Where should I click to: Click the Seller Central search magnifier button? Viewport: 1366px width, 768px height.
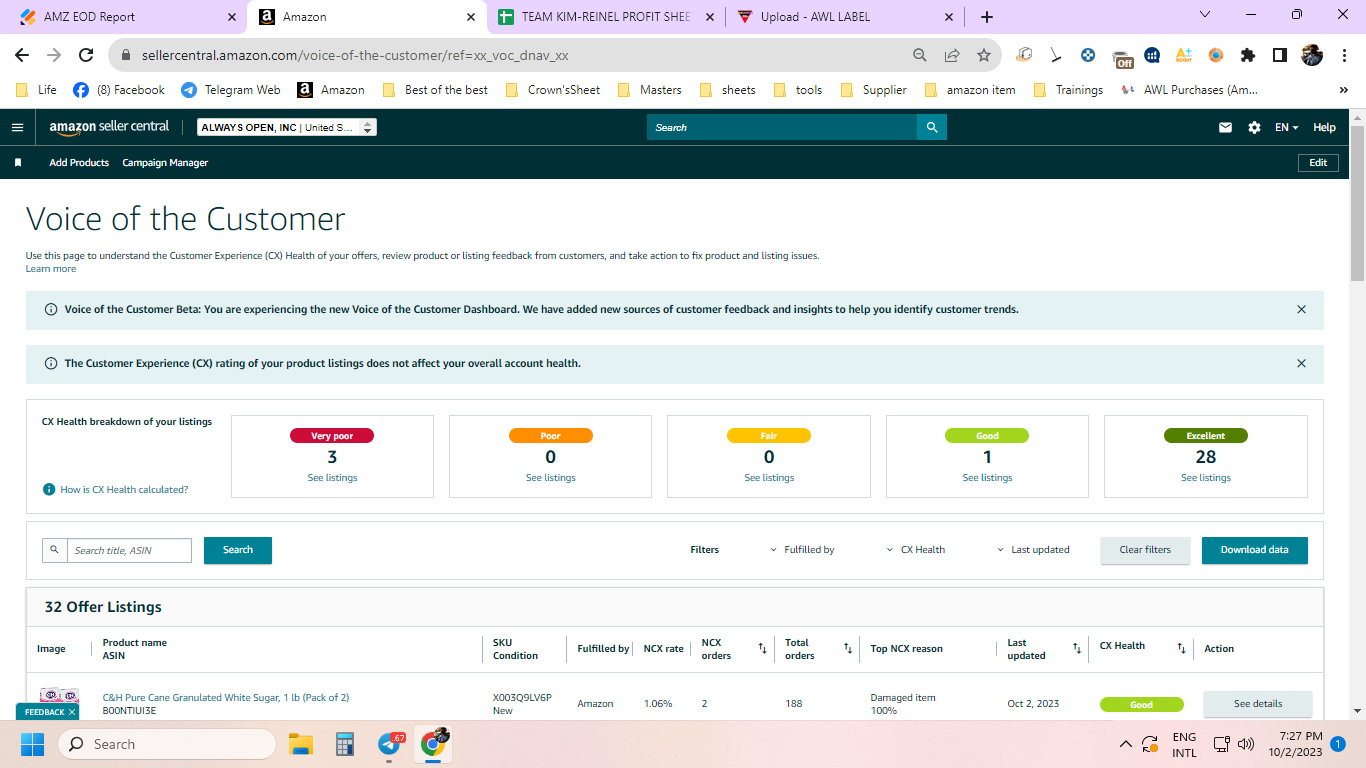pos(932,128)
